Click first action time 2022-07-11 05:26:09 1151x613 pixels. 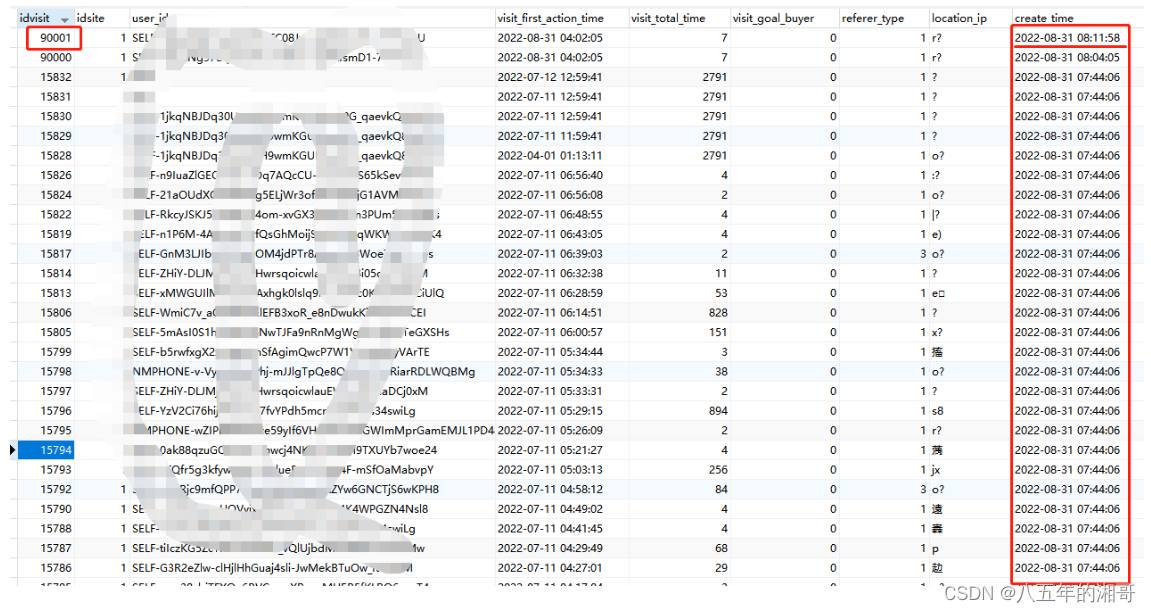click(x=550, y=430)
